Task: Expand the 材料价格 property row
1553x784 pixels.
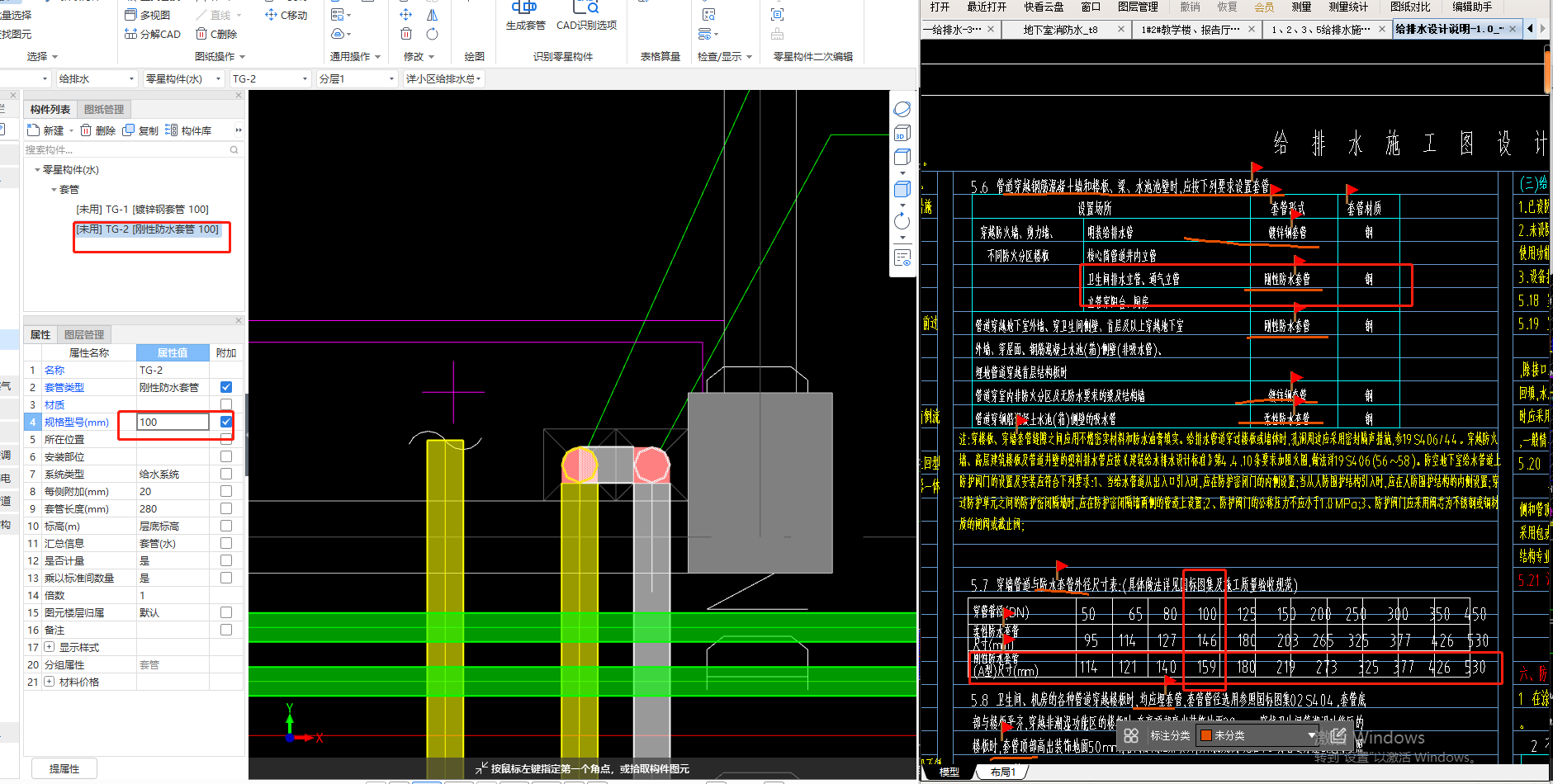Action: click(x=50, y=682)
